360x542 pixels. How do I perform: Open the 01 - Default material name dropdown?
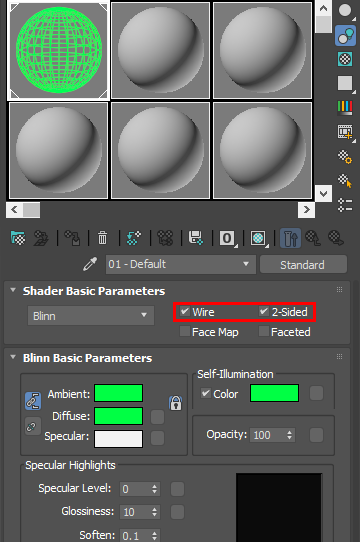pos(181,264)
